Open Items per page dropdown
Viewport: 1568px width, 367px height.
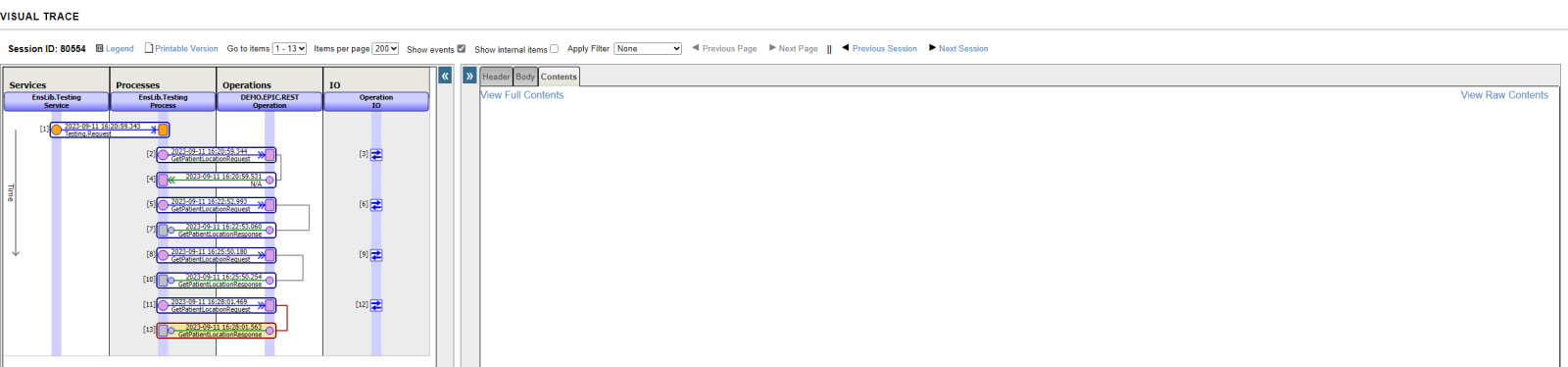tap(386, 48)
